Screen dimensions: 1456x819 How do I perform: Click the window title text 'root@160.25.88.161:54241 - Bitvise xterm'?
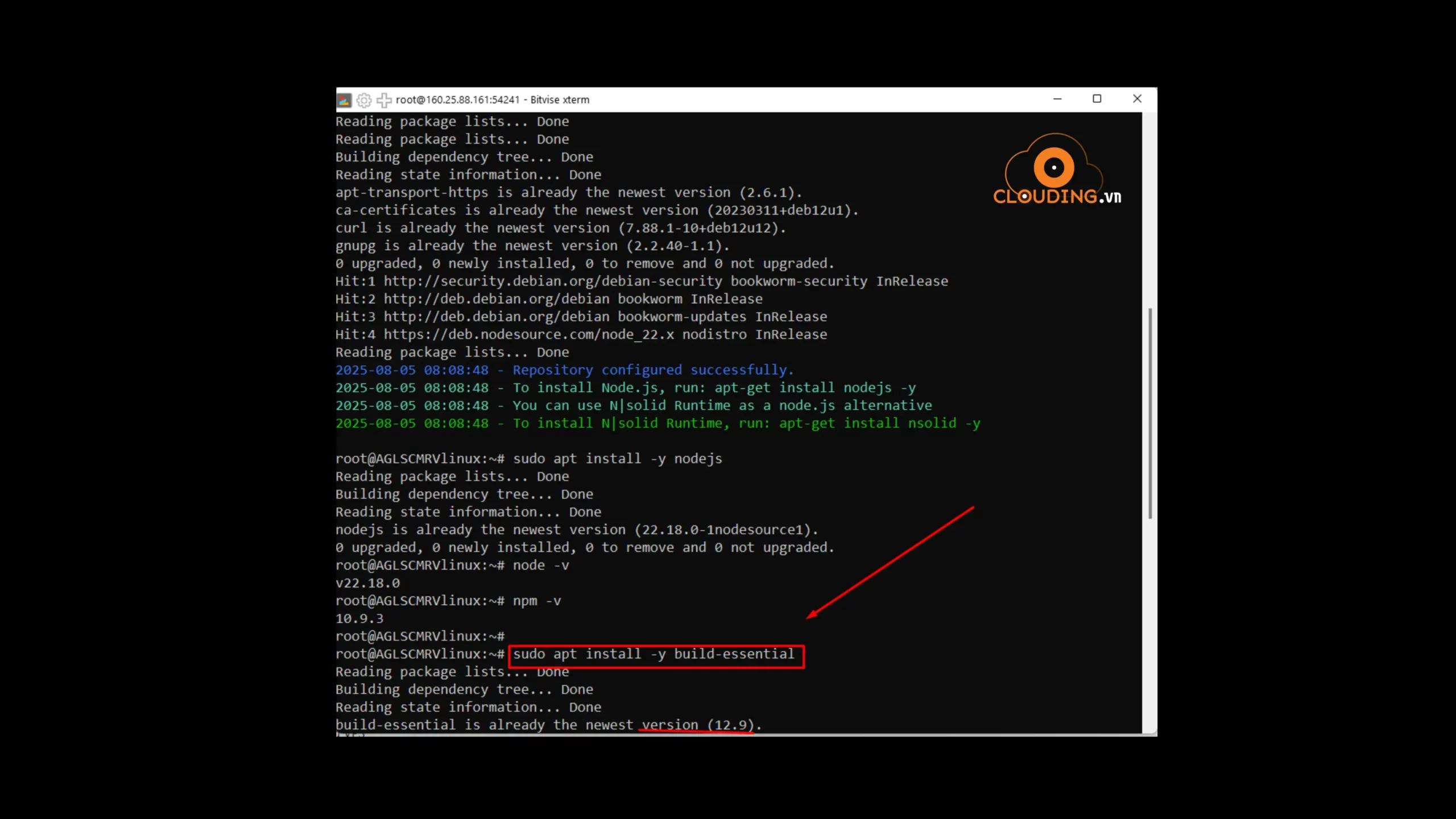[x=493, y=100]
